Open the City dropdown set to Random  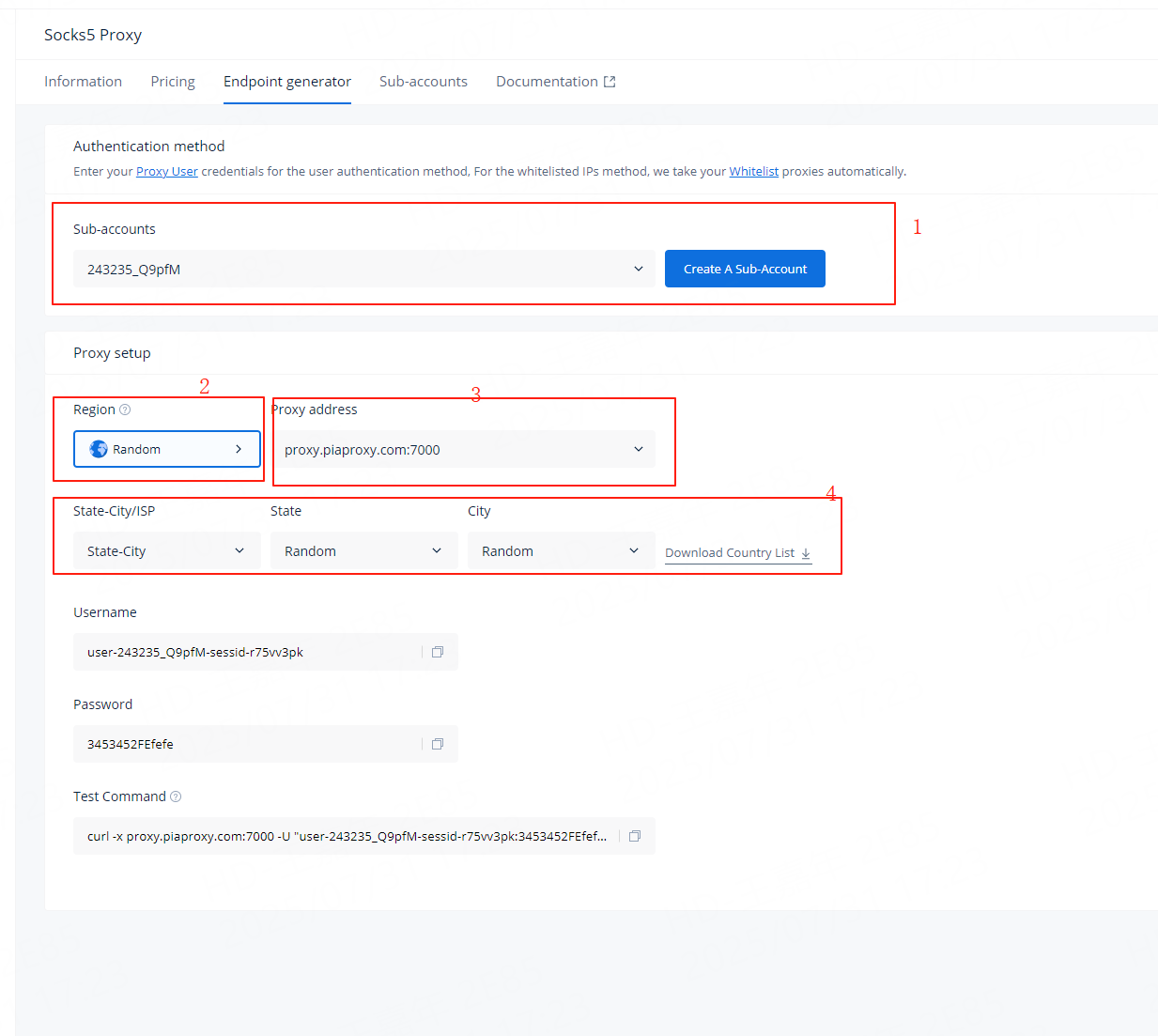(562, 550)
